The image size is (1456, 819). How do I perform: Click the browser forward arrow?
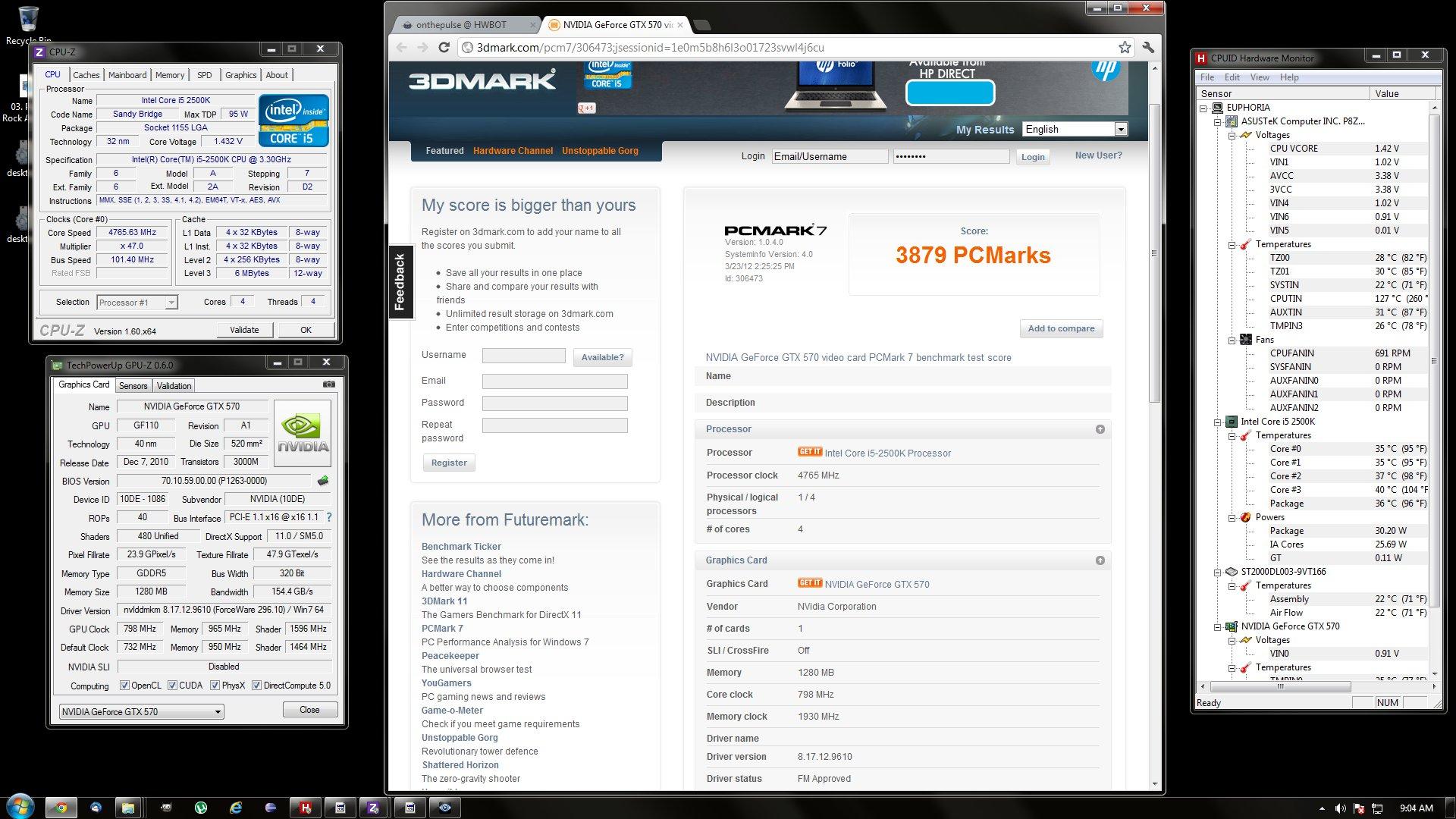tap(422, 47)
